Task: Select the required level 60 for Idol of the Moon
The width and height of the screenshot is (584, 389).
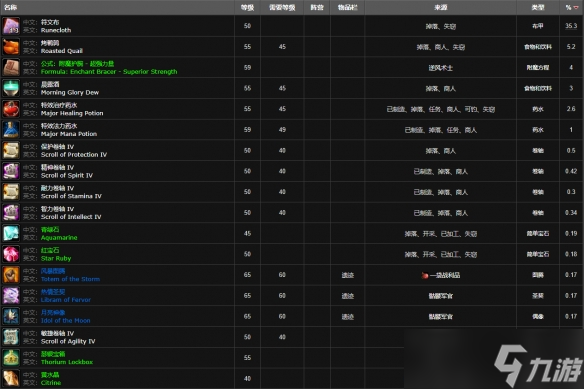Action: click(282, 316)
